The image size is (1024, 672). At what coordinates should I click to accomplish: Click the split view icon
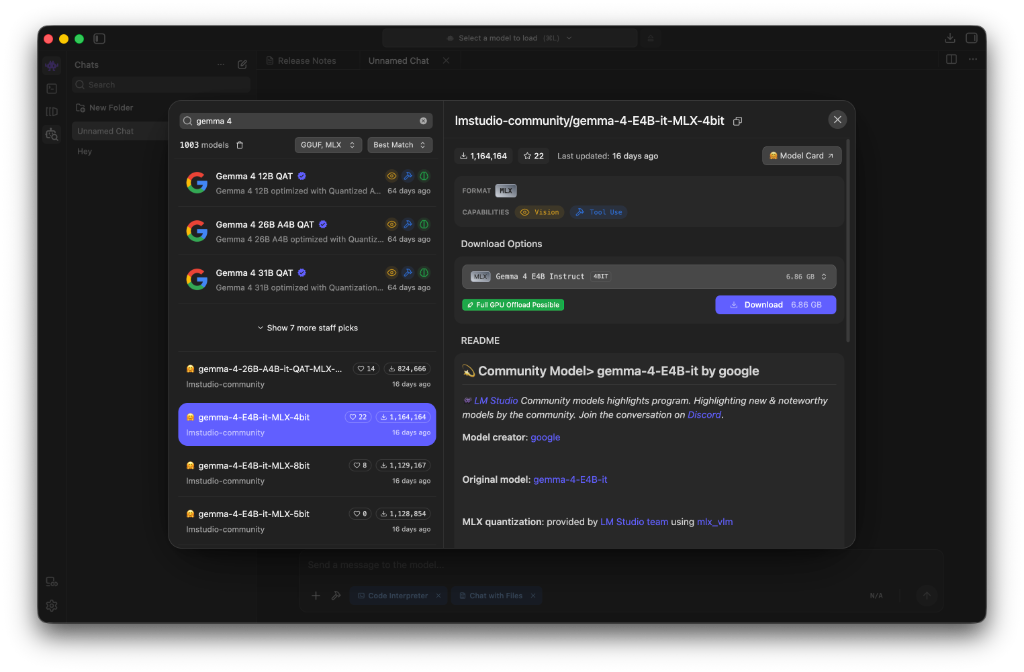coord(952,59)
